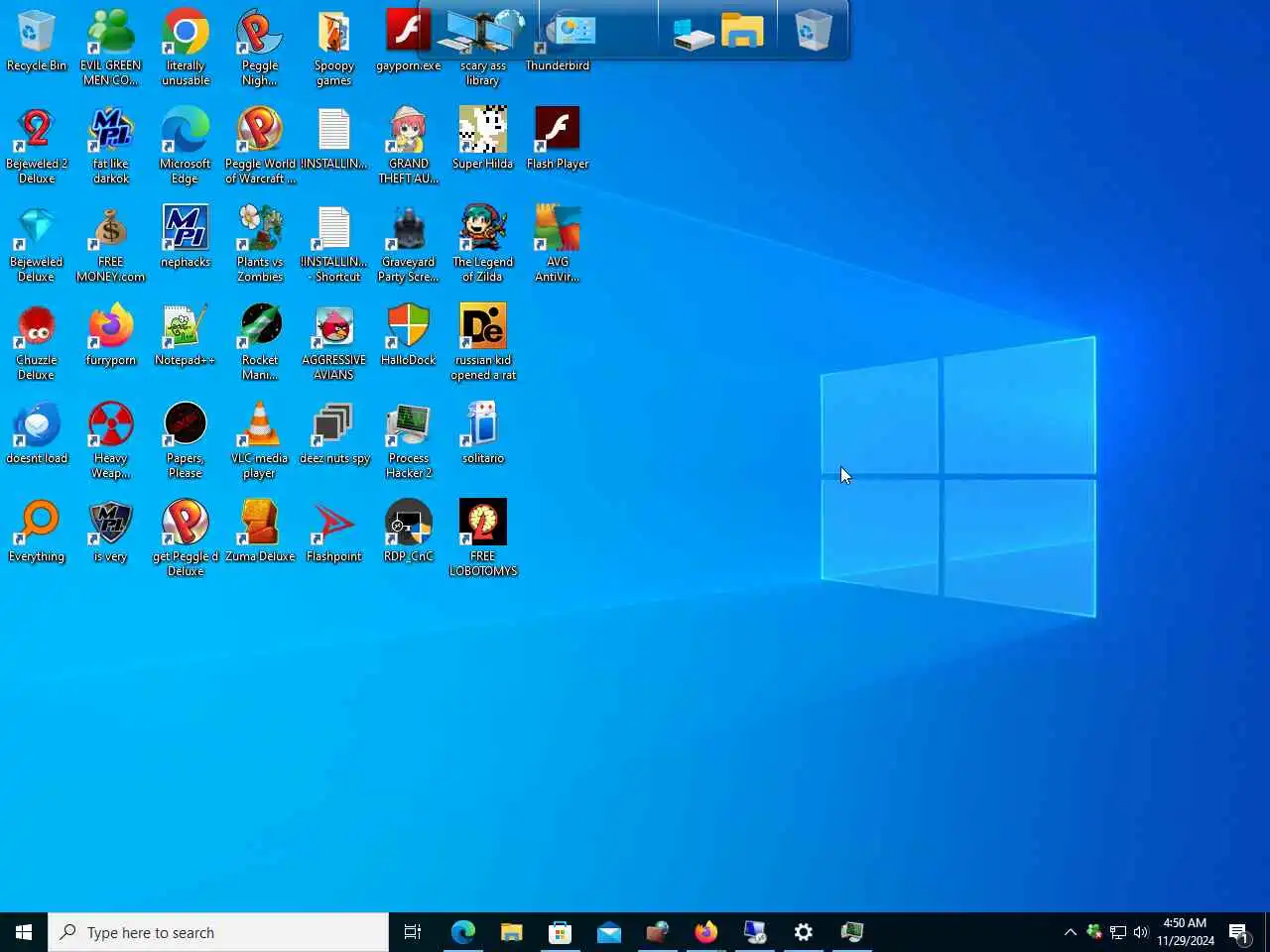Click the Process Hacker taskbar icon
The height and width of the screenshot is (952, 1270).
[x=852, y=932]
